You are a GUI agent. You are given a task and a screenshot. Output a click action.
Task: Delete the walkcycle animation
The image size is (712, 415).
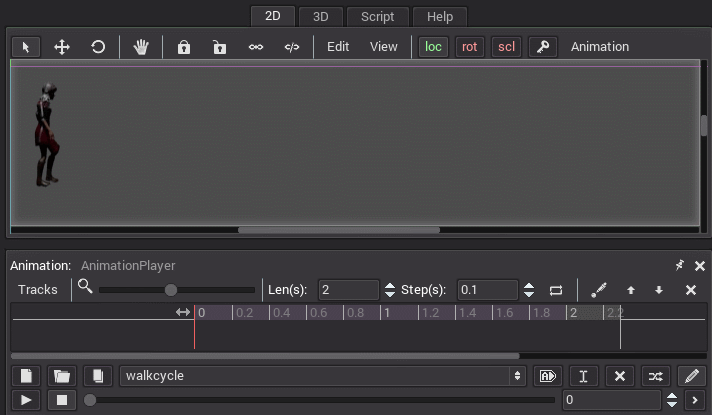[619, 376]
